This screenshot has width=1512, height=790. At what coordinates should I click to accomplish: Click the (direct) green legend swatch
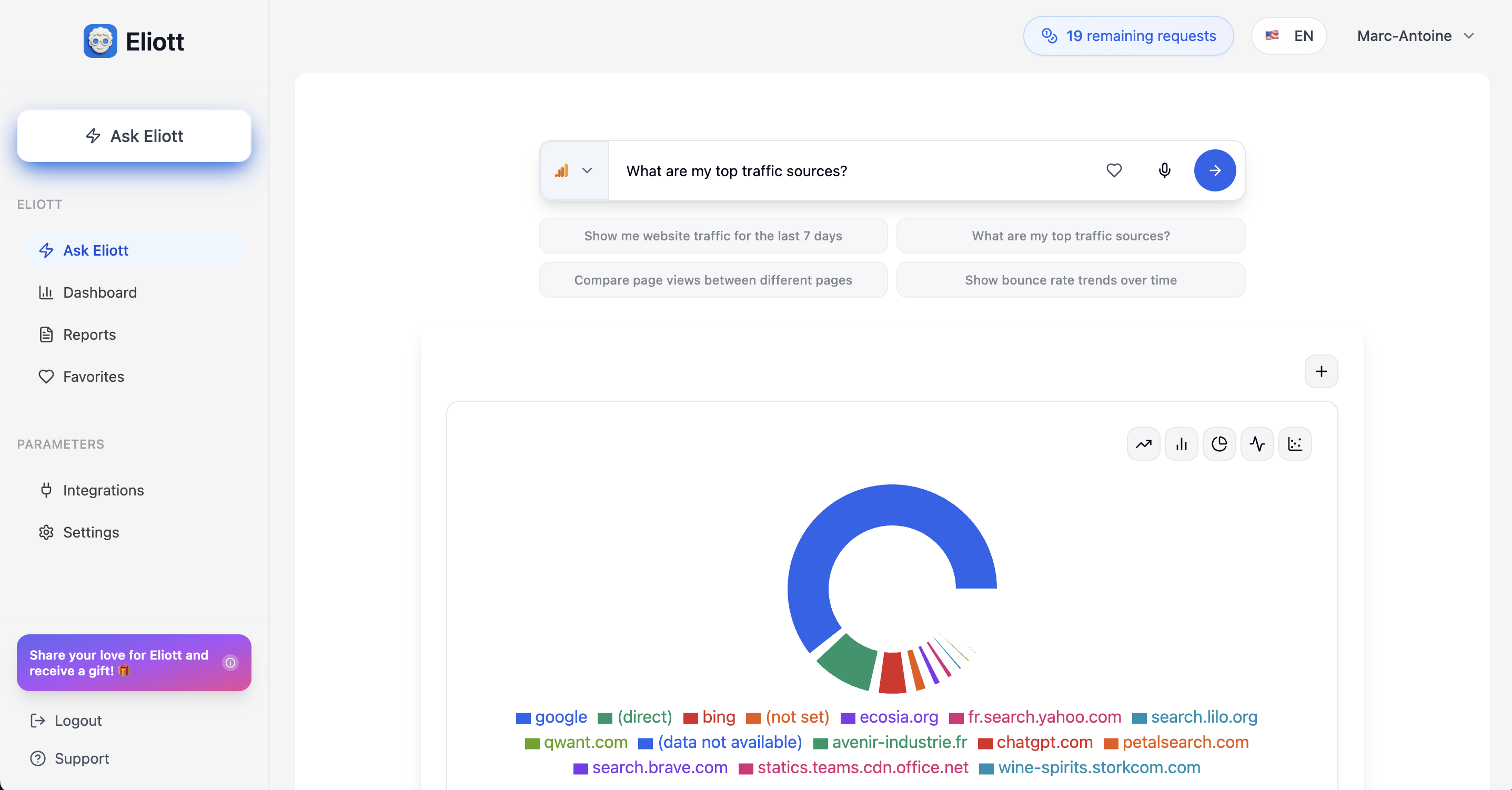coord(604,718)
